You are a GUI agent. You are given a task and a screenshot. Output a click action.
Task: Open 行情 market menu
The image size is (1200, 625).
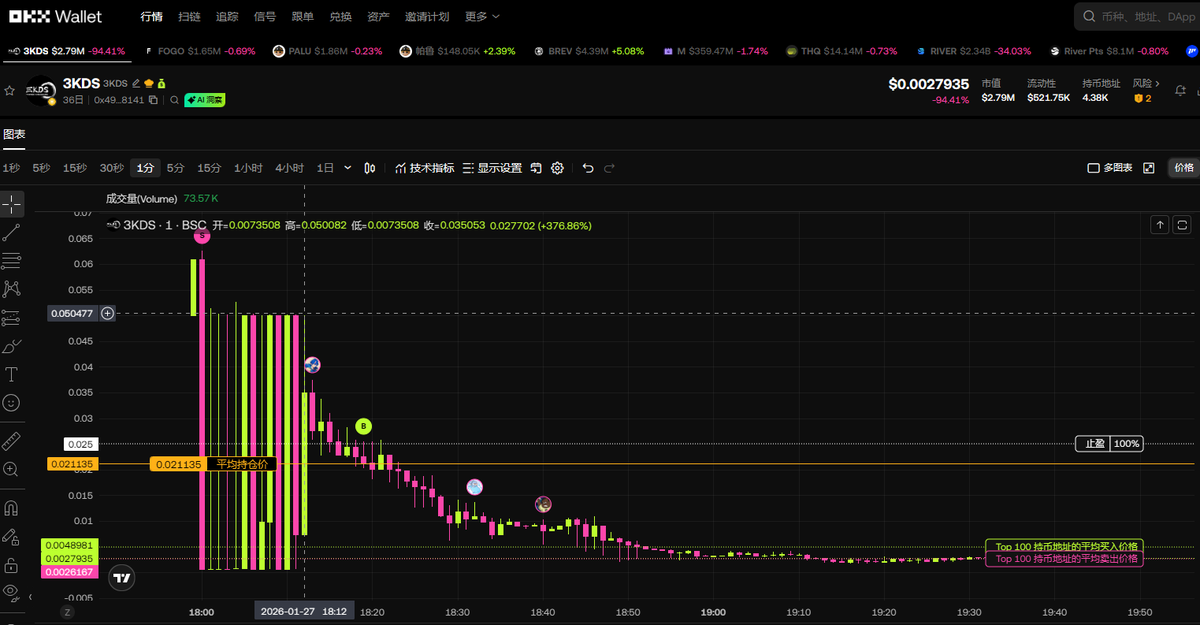(152, 17)
